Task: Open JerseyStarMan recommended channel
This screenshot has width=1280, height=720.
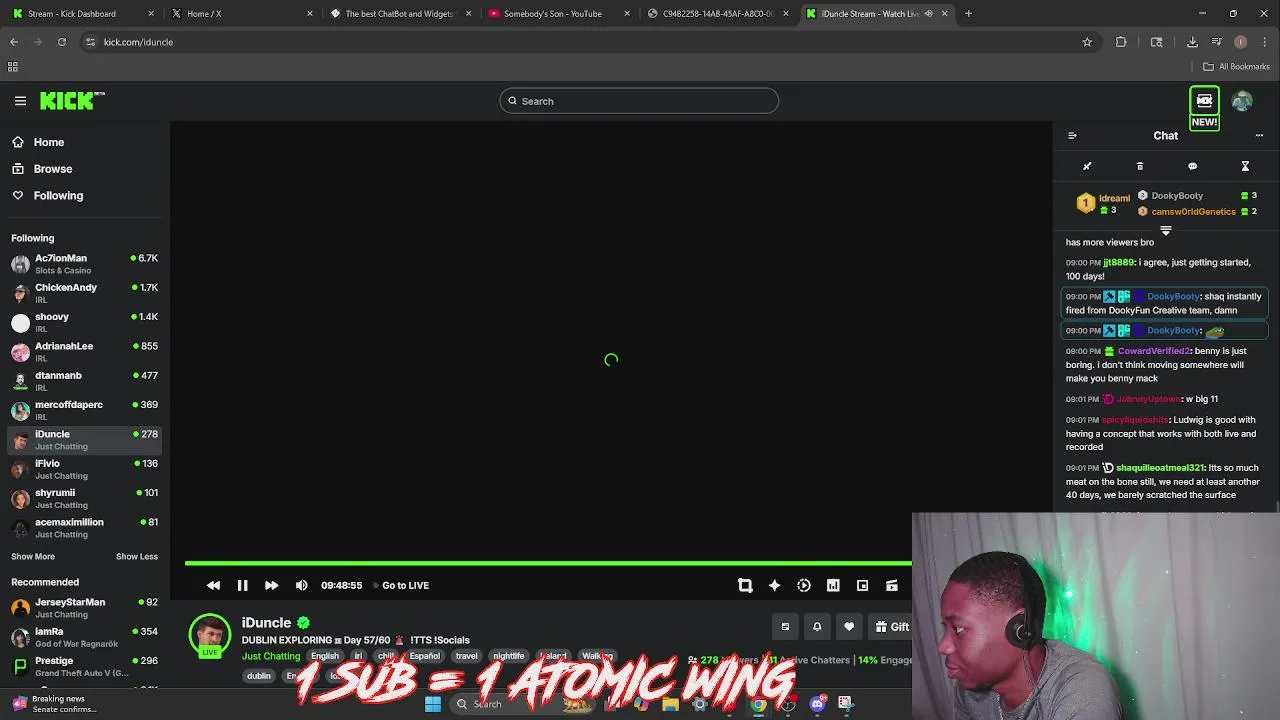Action: pyautogui.click(x=85, y=608)
